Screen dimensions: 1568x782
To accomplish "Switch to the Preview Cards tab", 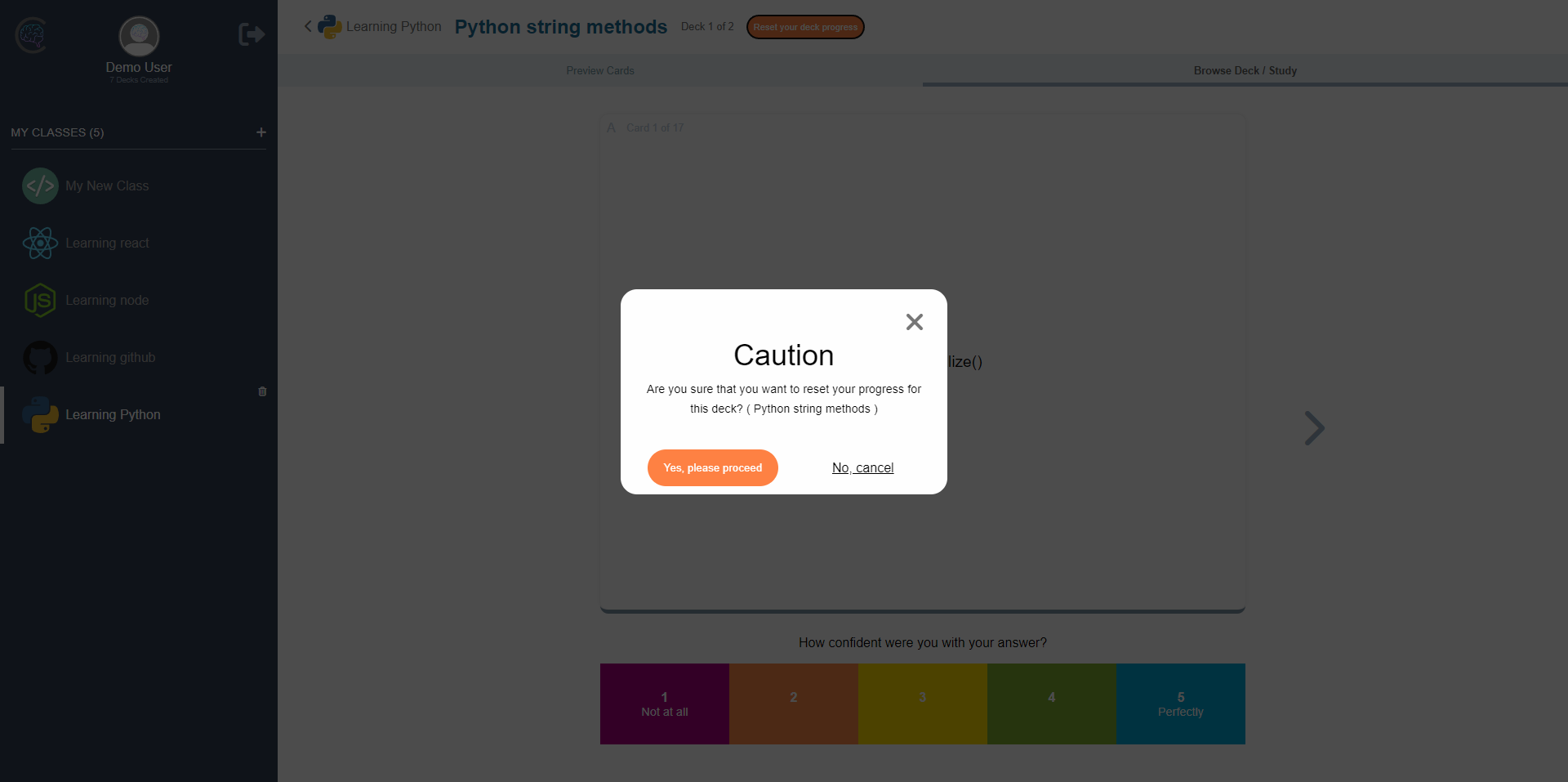I will point(599,70).
